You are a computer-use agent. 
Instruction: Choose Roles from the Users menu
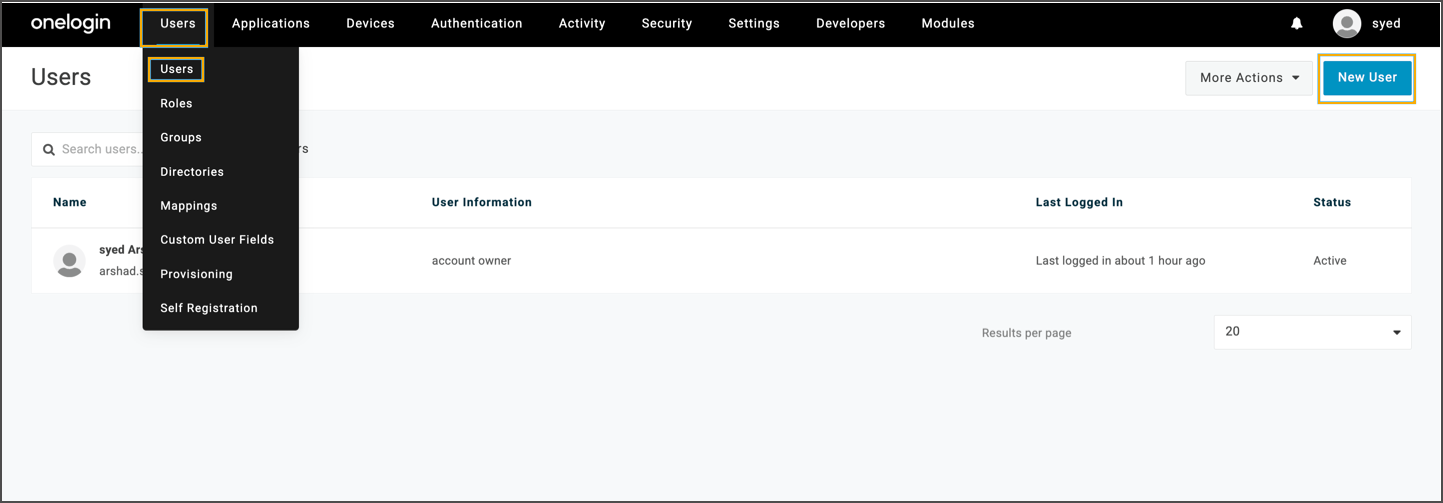point(176,103)
